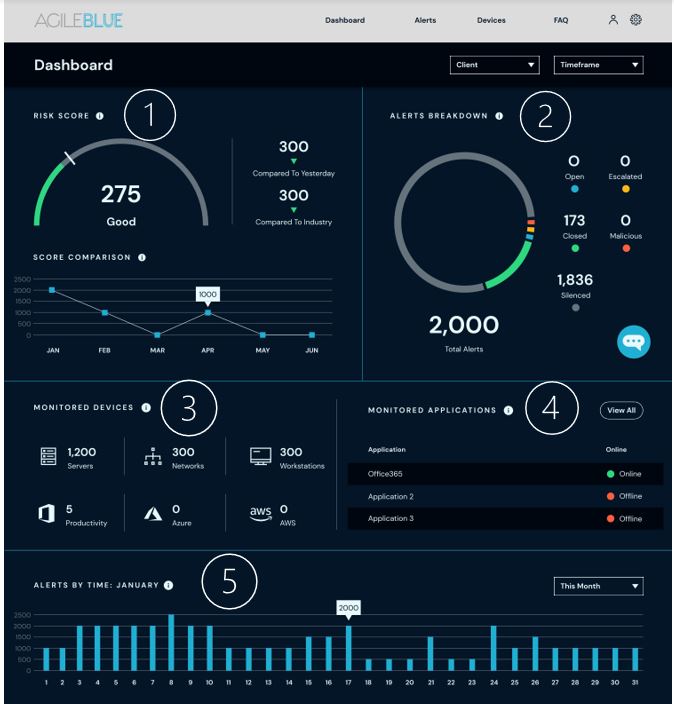Image resolution: width=674 pixels, height=704 pixels.
Task: Click the yellow Escalated legend dot
Action: coord(626,189)
